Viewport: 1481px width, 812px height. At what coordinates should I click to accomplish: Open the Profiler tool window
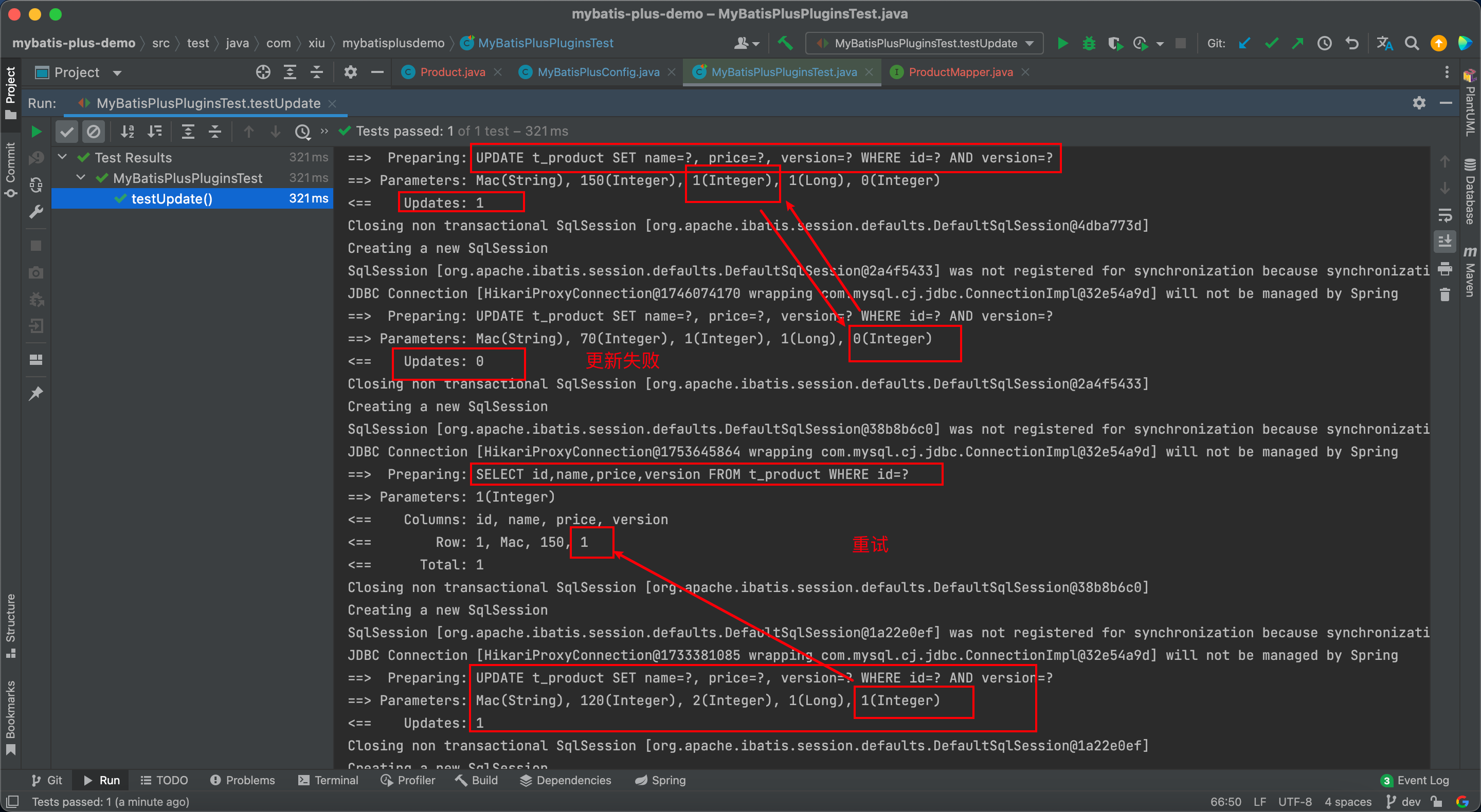[408, 780]
